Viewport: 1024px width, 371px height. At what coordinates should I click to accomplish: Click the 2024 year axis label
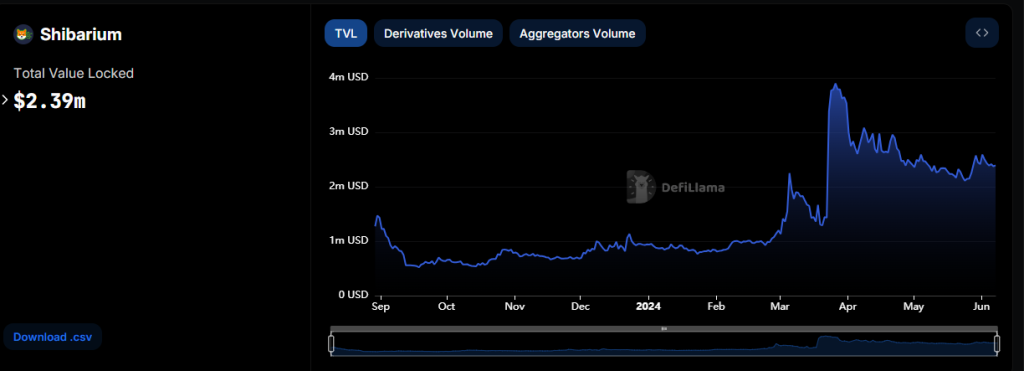pyautogui.click(x=649, y=306)
